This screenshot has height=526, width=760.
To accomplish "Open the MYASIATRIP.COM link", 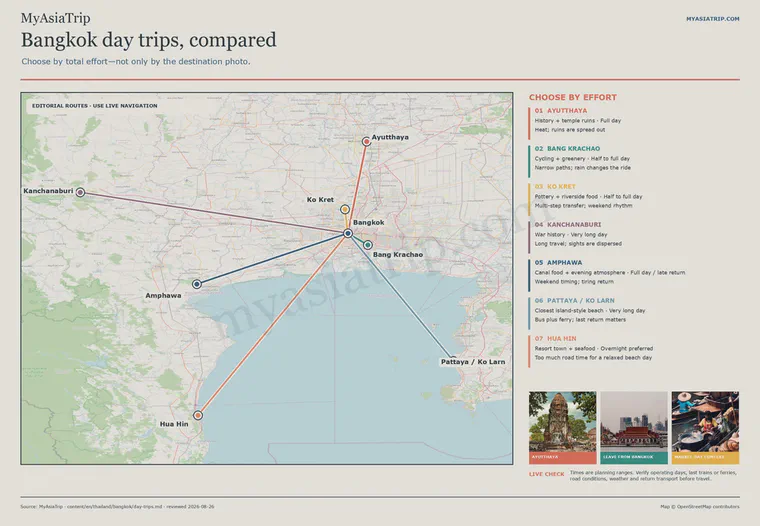I will 712,19.
